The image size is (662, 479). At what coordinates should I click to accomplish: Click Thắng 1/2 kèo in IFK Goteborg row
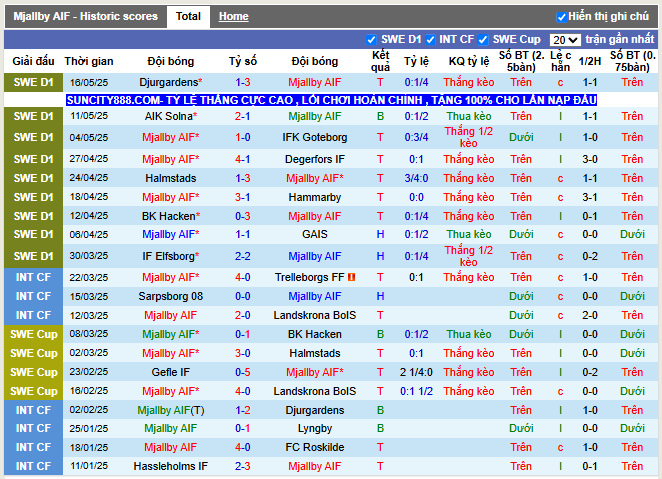click(x=469, y=137)
